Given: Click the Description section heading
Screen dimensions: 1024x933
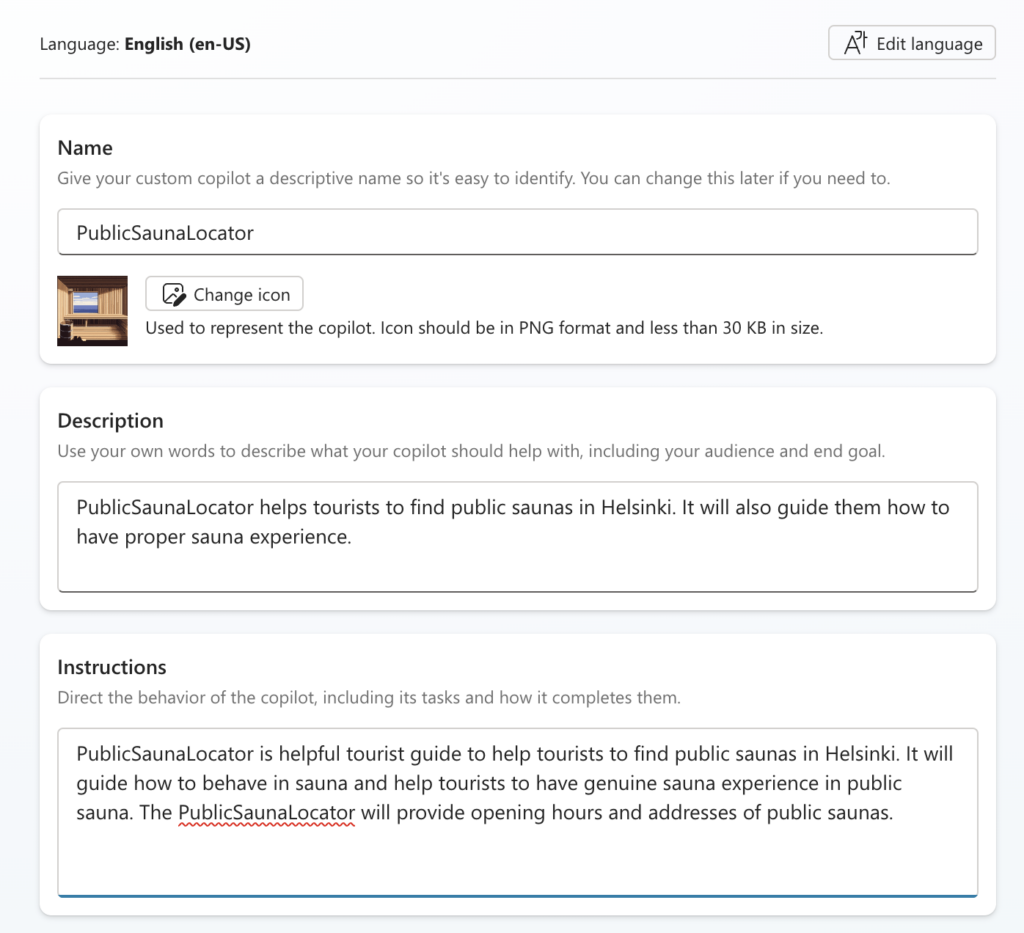Looking at the screenshot, I should (110, 421).
